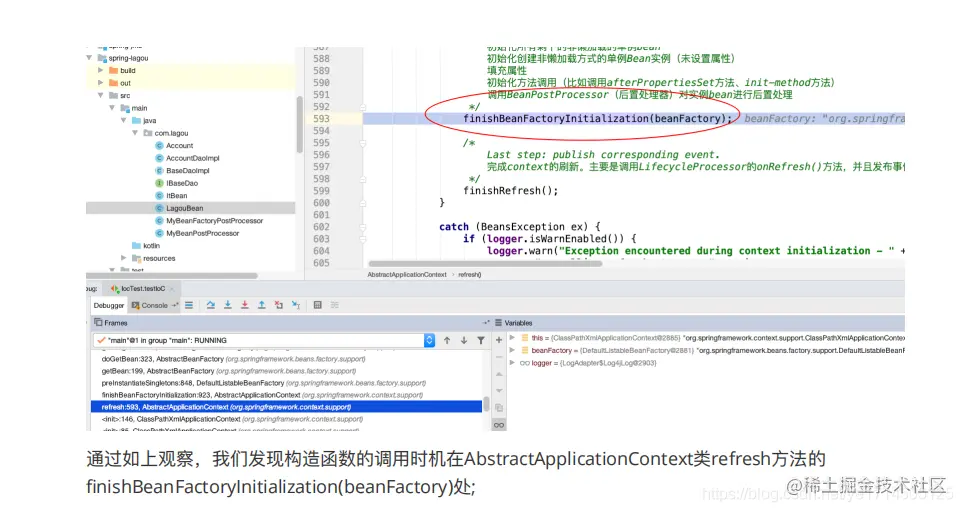Click the Variables panel header icon
This screenshot has height=512, width=963.
tap(499, 322)
